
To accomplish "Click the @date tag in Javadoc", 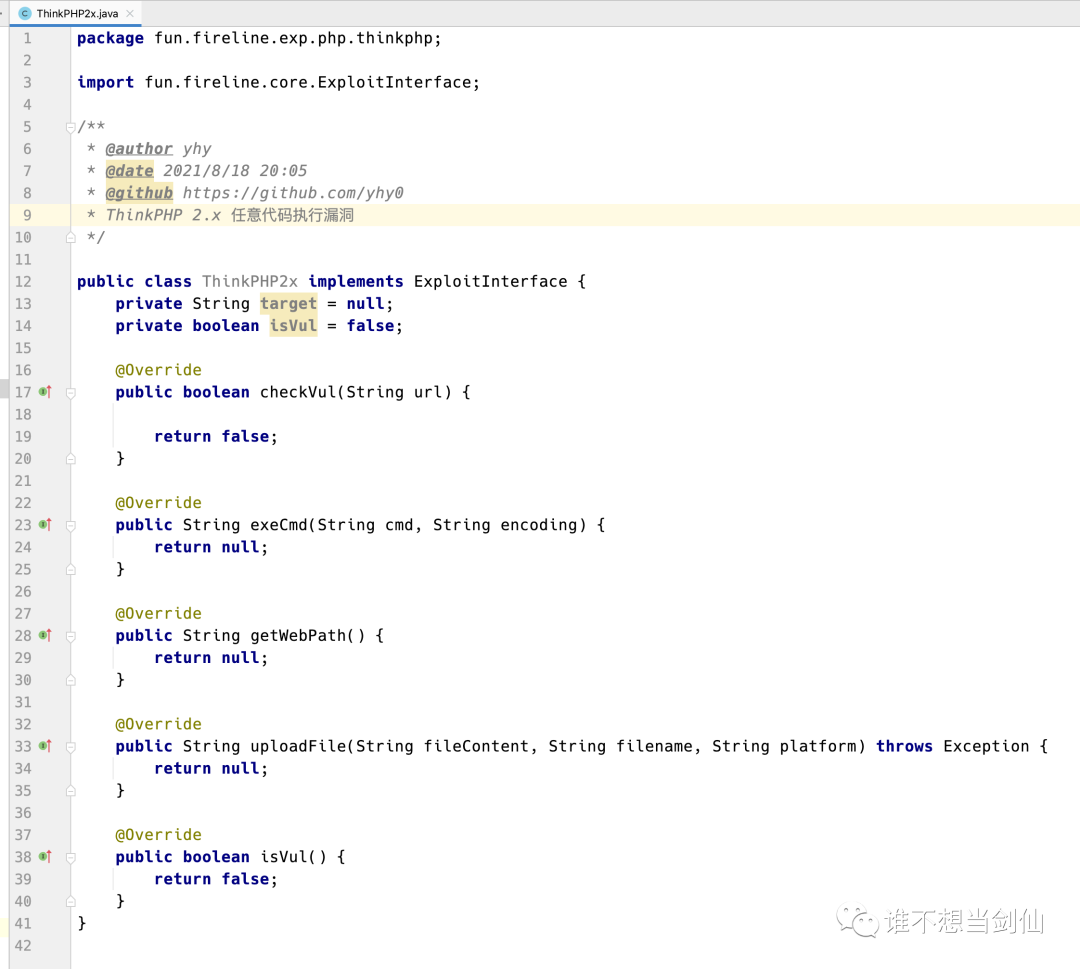I will tap(129, 171).
